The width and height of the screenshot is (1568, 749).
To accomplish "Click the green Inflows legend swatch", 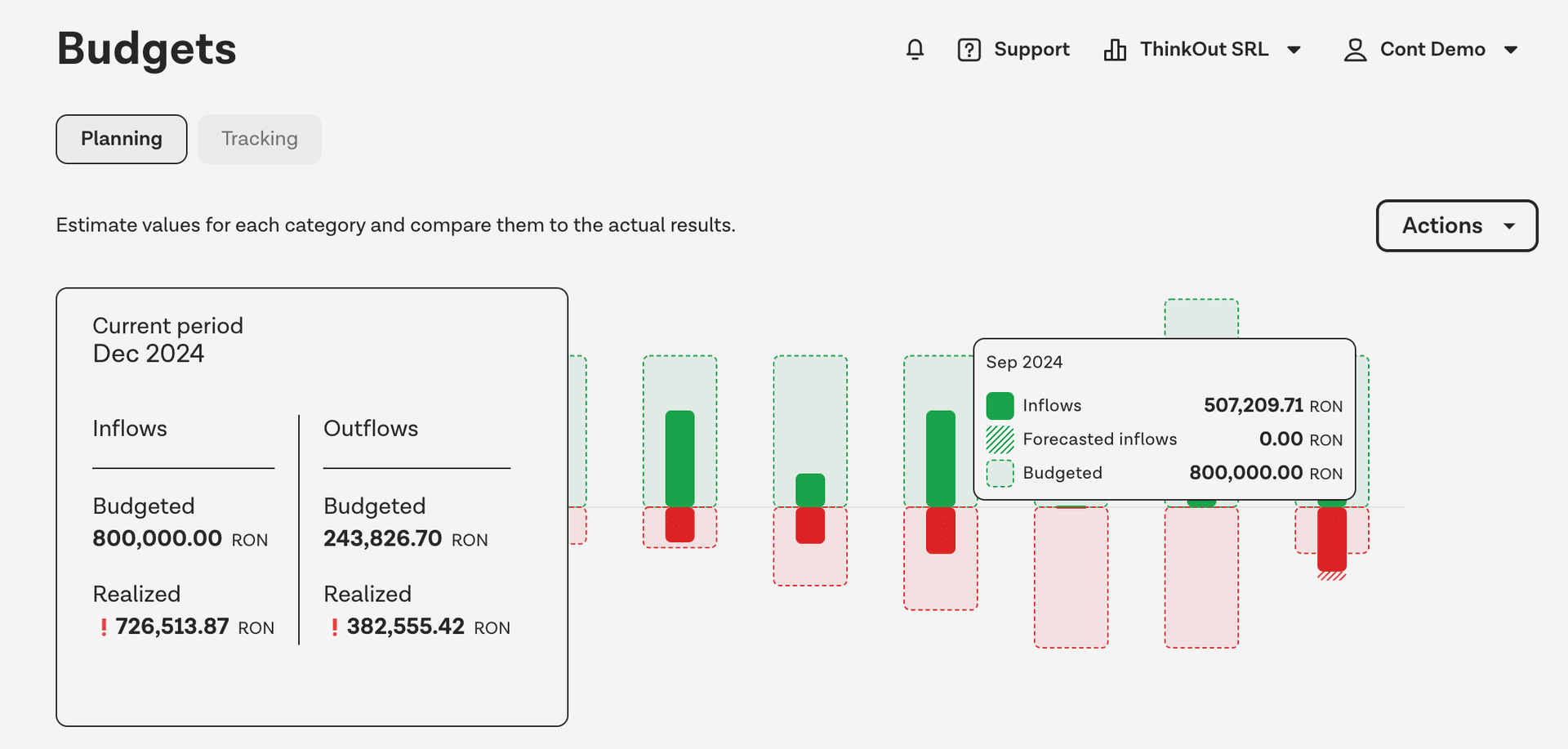I will pyautogui.click(x=1000, y=405).
